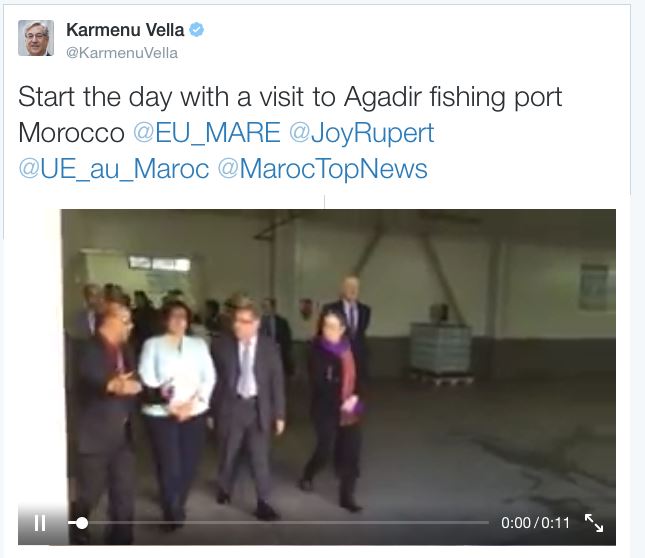Seek to the middle of the video progress bar
This screenshot has width=645, height=558.
(278, 523)
